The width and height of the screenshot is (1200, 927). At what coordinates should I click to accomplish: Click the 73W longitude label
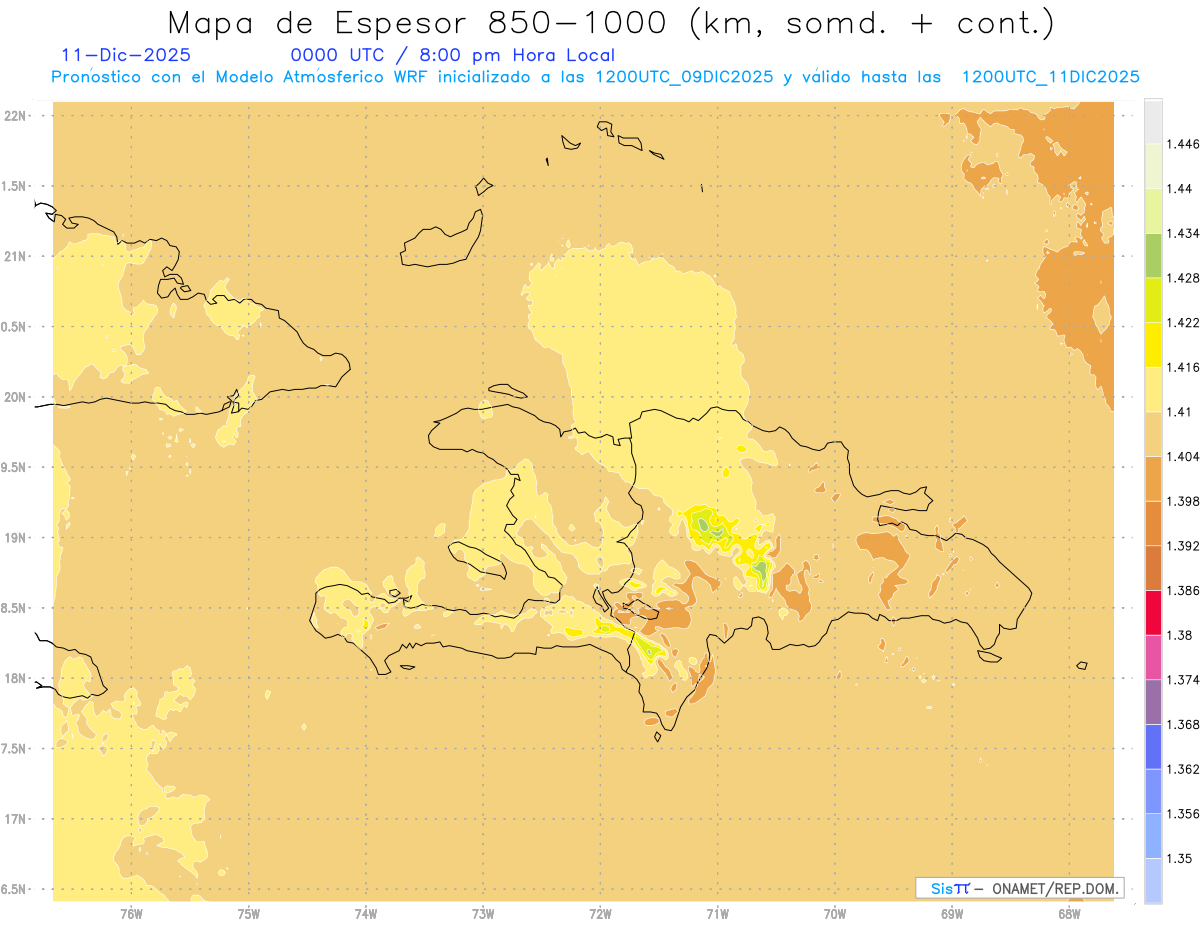click(483, 913)
